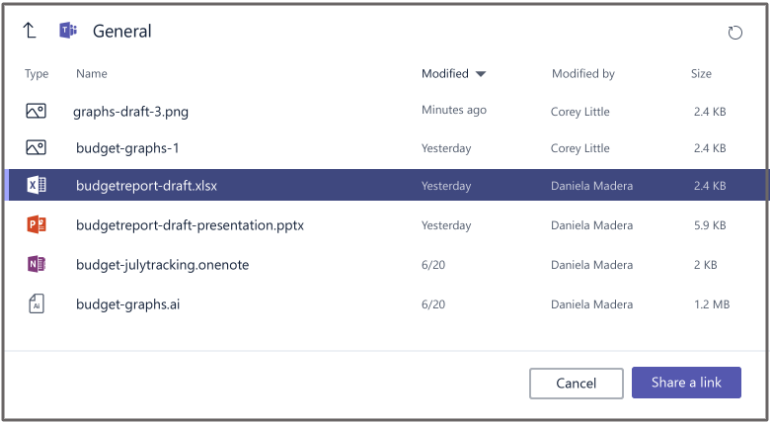Select the graphs-draft-3.png file name

tap(131, 111)
